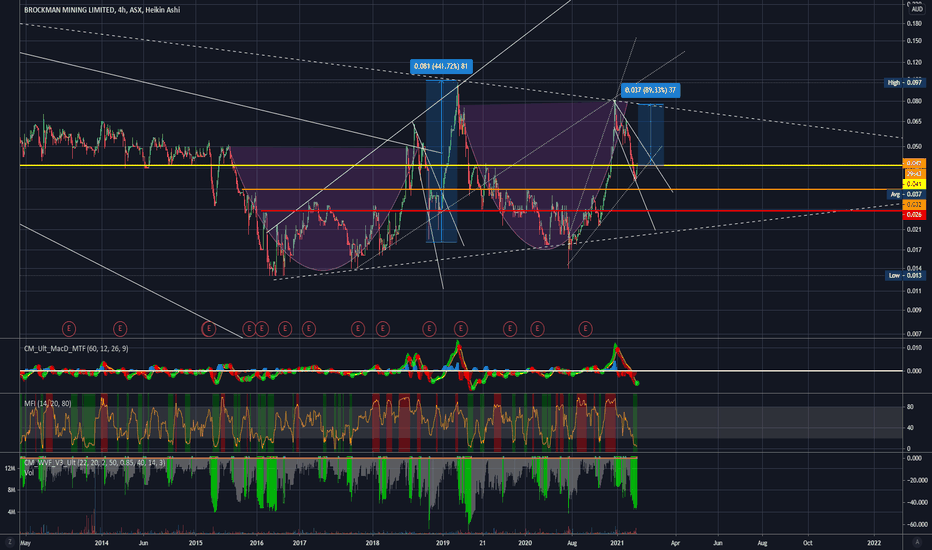The width and height of the screenshot is (932, 550).
Task: Click the 0.150 price scale value
Action: click(914, 41)
